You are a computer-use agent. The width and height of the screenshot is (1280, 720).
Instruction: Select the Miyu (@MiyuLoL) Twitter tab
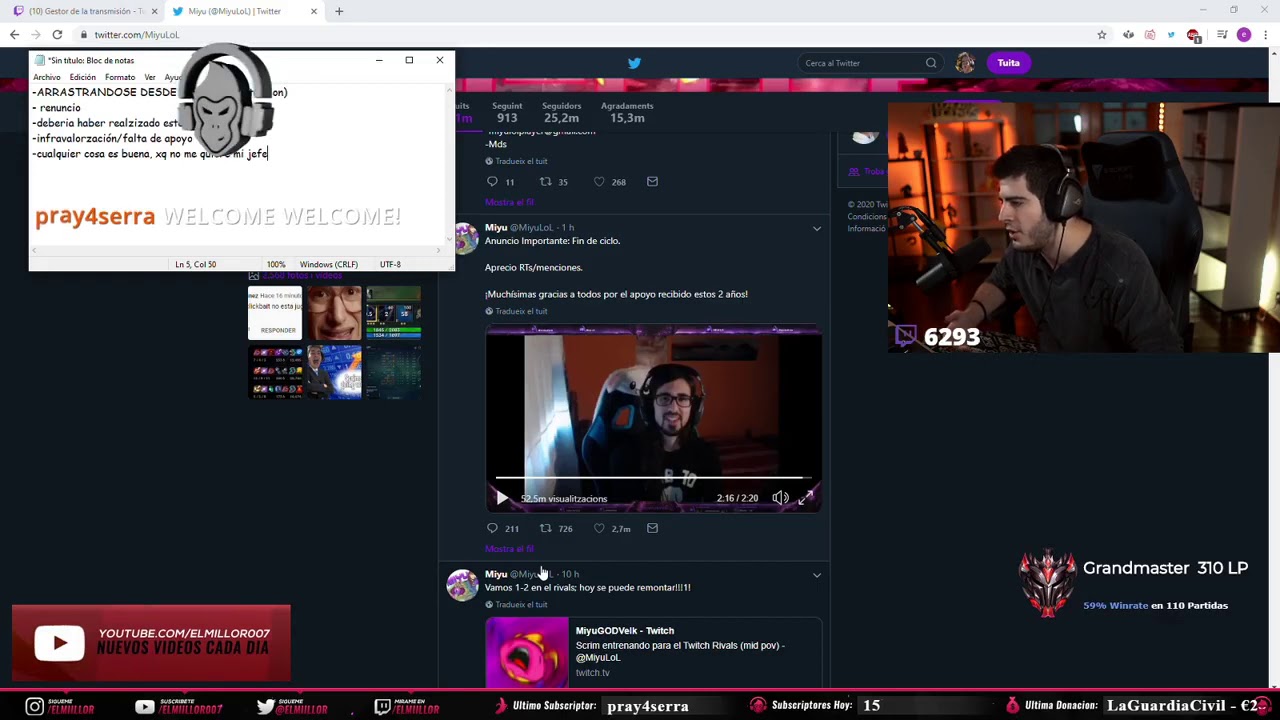pos(244,11)
